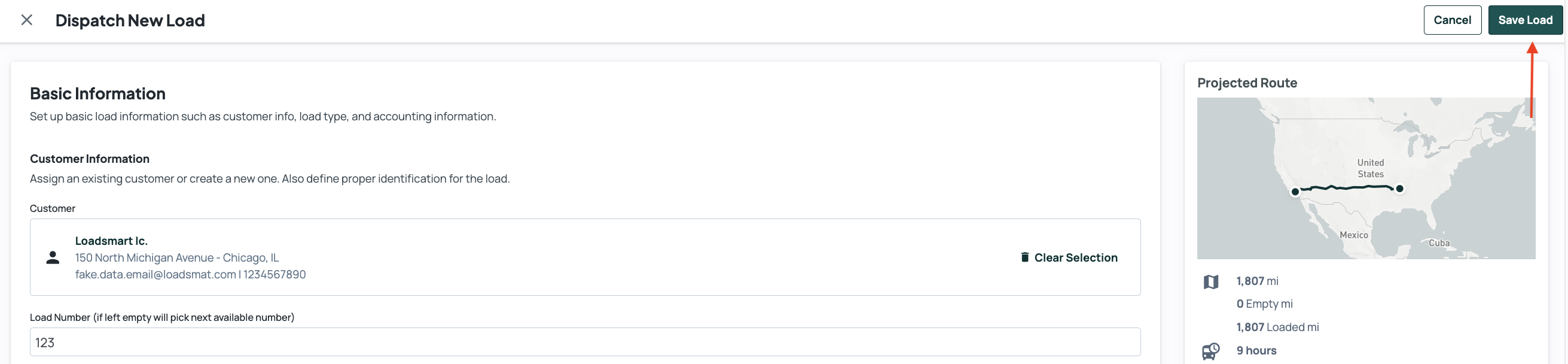Click the route destination dot on map
Viewport: 1568px width, 364px height.
(1399, 189)
